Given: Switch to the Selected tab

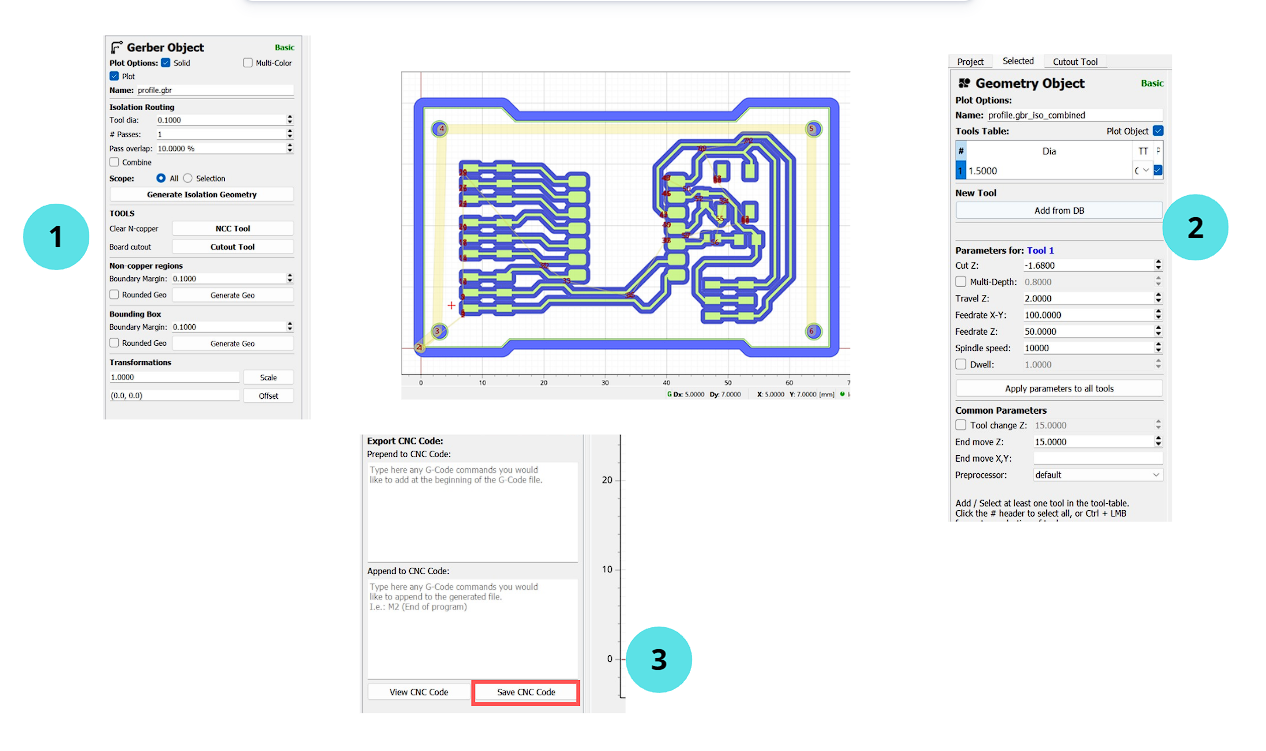Looking at the screenshot, I should [1018, 61].
